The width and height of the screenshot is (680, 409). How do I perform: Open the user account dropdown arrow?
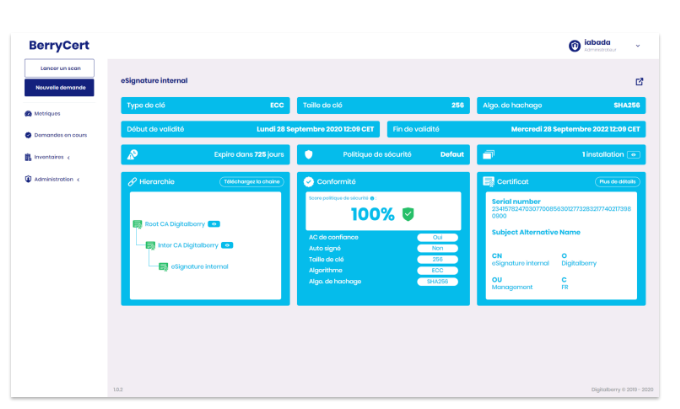(x=638, y=46)
